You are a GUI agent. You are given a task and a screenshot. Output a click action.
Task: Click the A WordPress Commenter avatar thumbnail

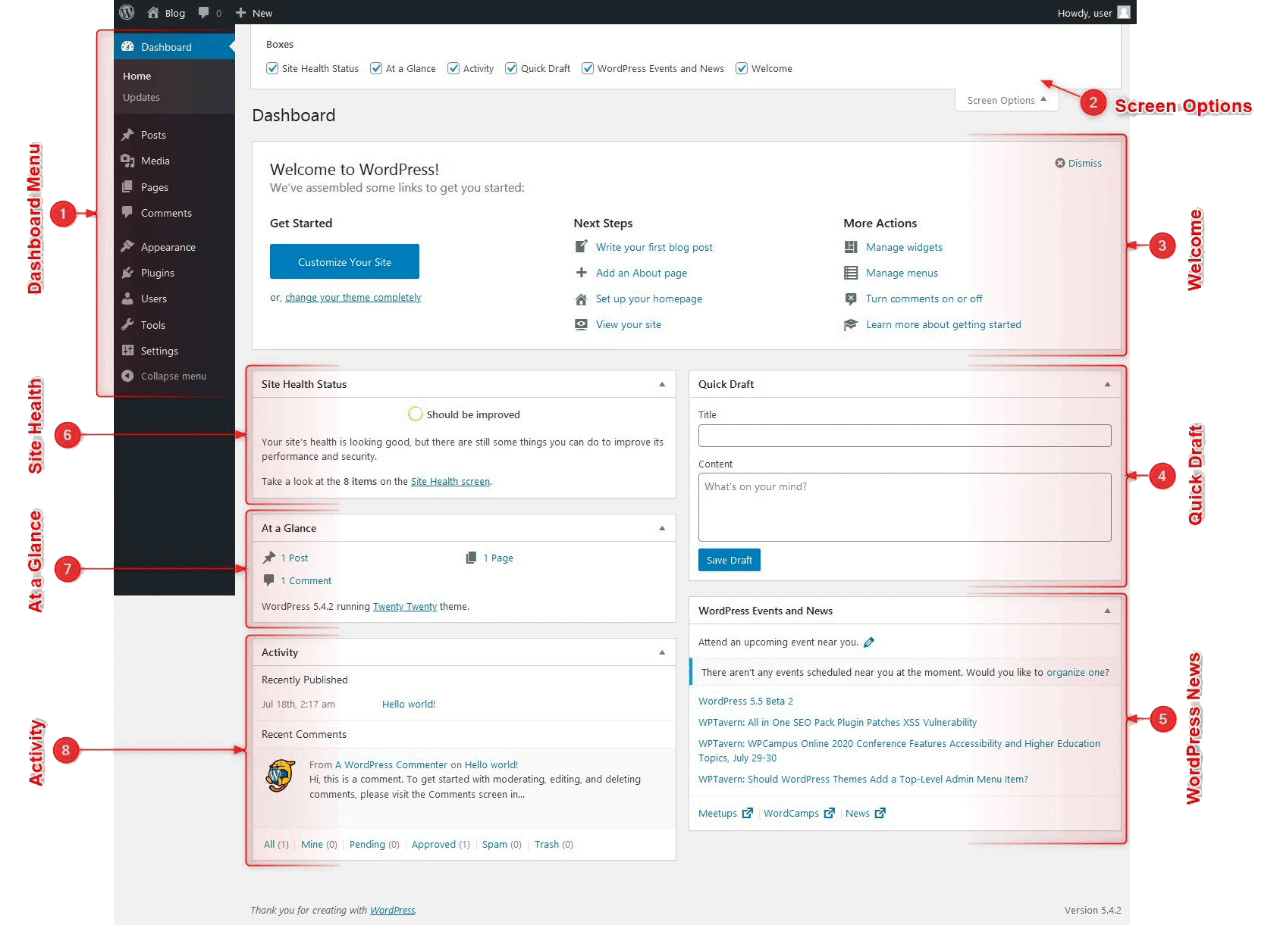coord(281,776)
